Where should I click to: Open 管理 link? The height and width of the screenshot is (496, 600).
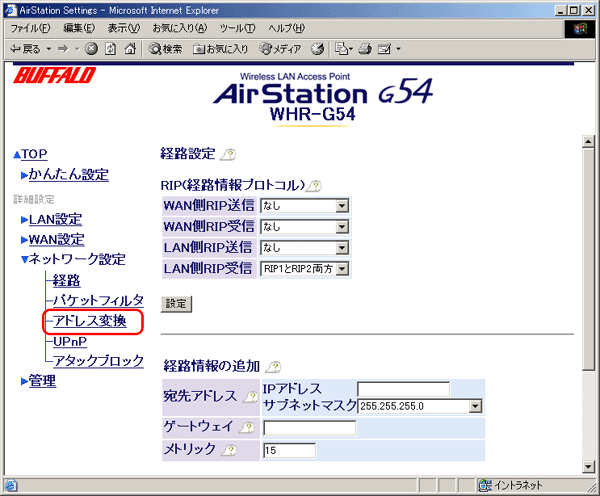42,381
